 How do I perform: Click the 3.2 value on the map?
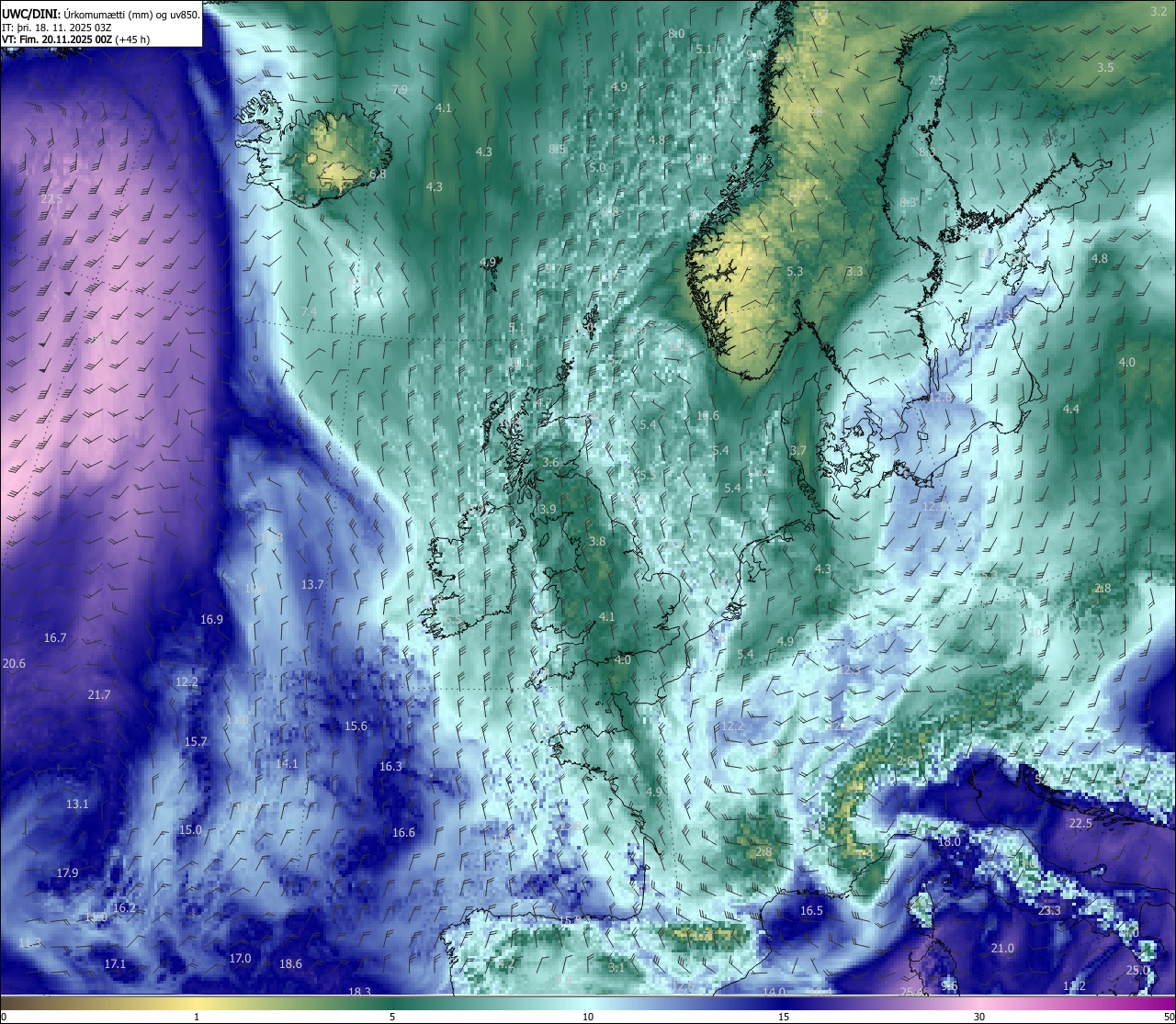tap(1159, 11)
